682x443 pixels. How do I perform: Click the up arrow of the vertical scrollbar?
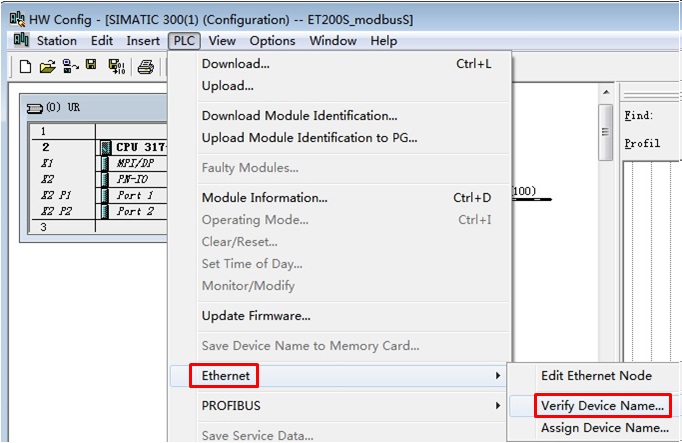[605, 93]
